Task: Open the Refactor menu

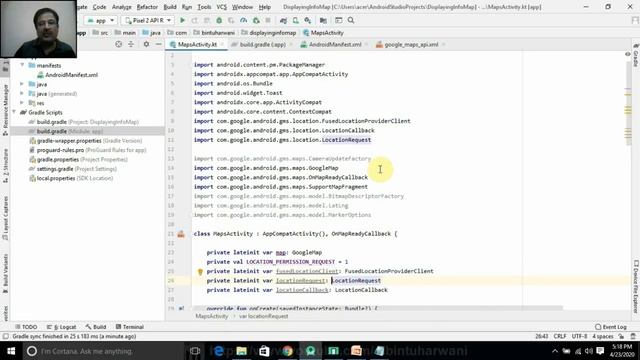Action: click(147, 7)
